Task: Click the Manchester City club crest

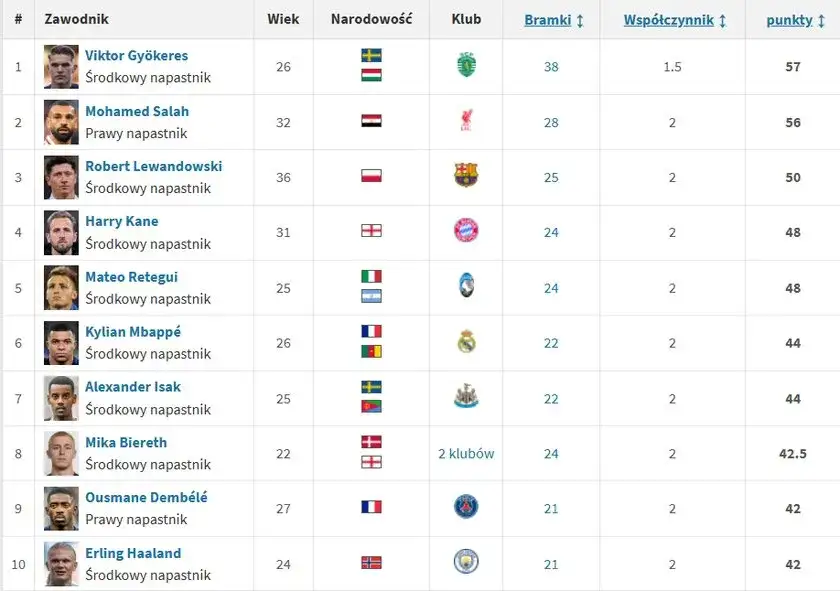Action: point(466,562)
